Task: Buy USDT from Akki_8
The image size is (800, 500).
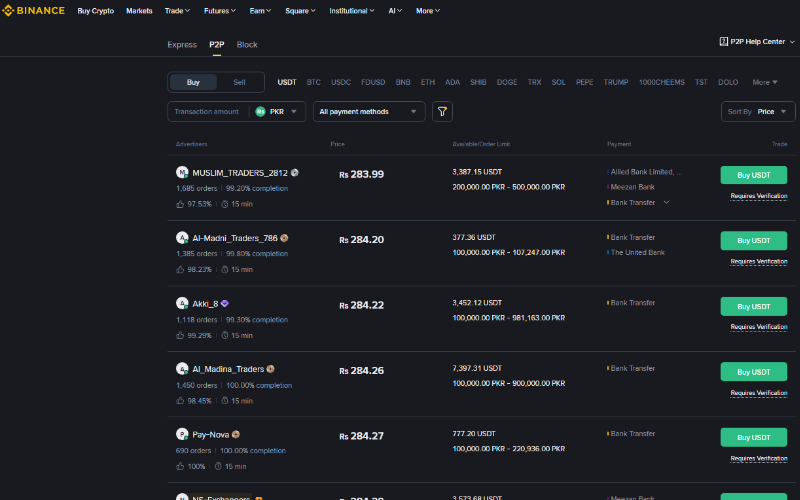Action: [x=754, y=307]
